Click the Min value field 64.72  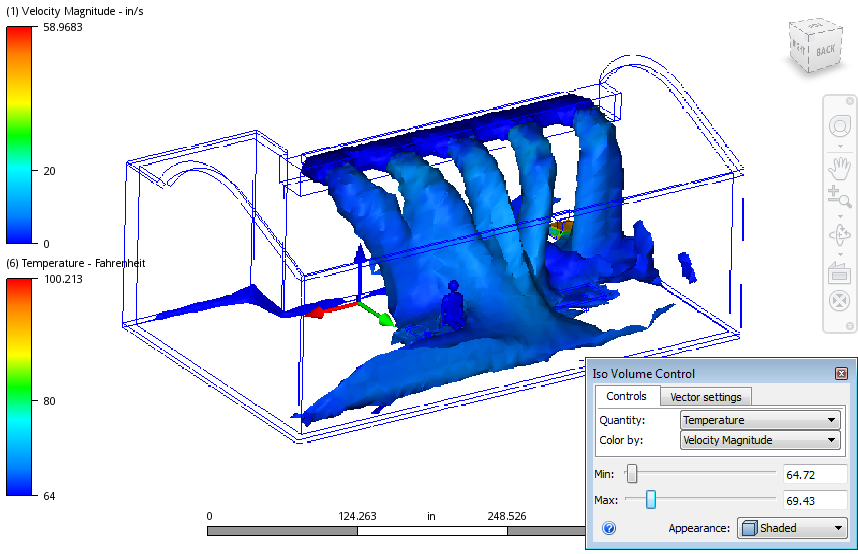(x=815, y=475)
